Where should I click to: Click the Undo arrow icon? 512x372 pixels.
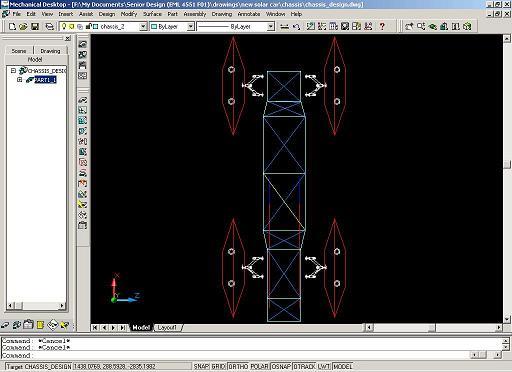296,26
